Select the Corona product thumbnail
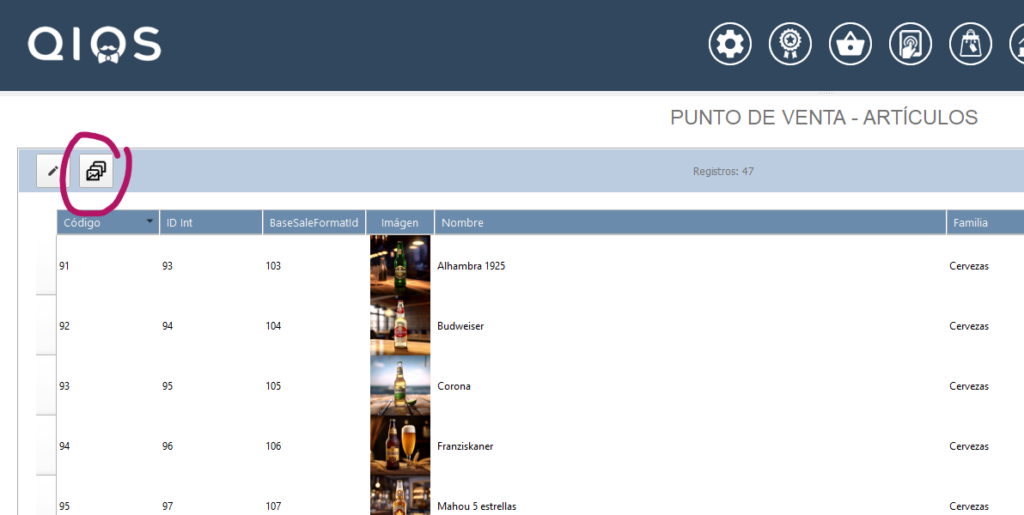 click(400, 386)
